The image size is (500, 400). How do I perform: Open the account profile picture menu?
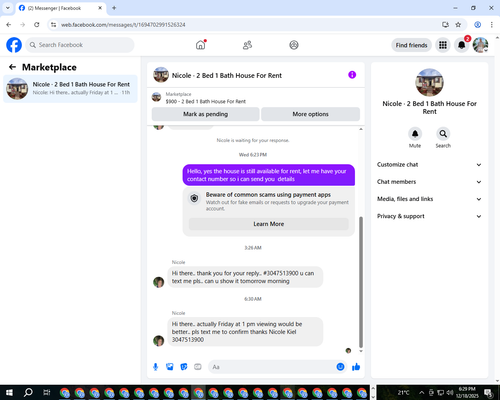tap(480, 45)
